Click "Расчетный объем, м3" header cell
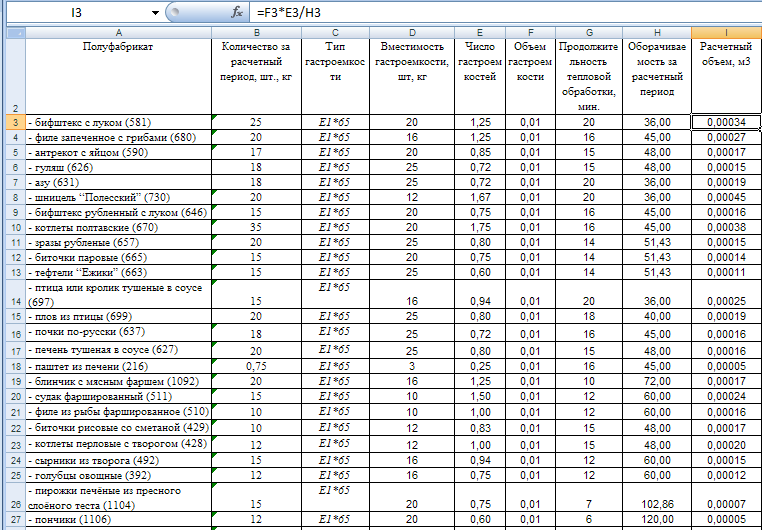The image size is (762, 530). (726, 77)
